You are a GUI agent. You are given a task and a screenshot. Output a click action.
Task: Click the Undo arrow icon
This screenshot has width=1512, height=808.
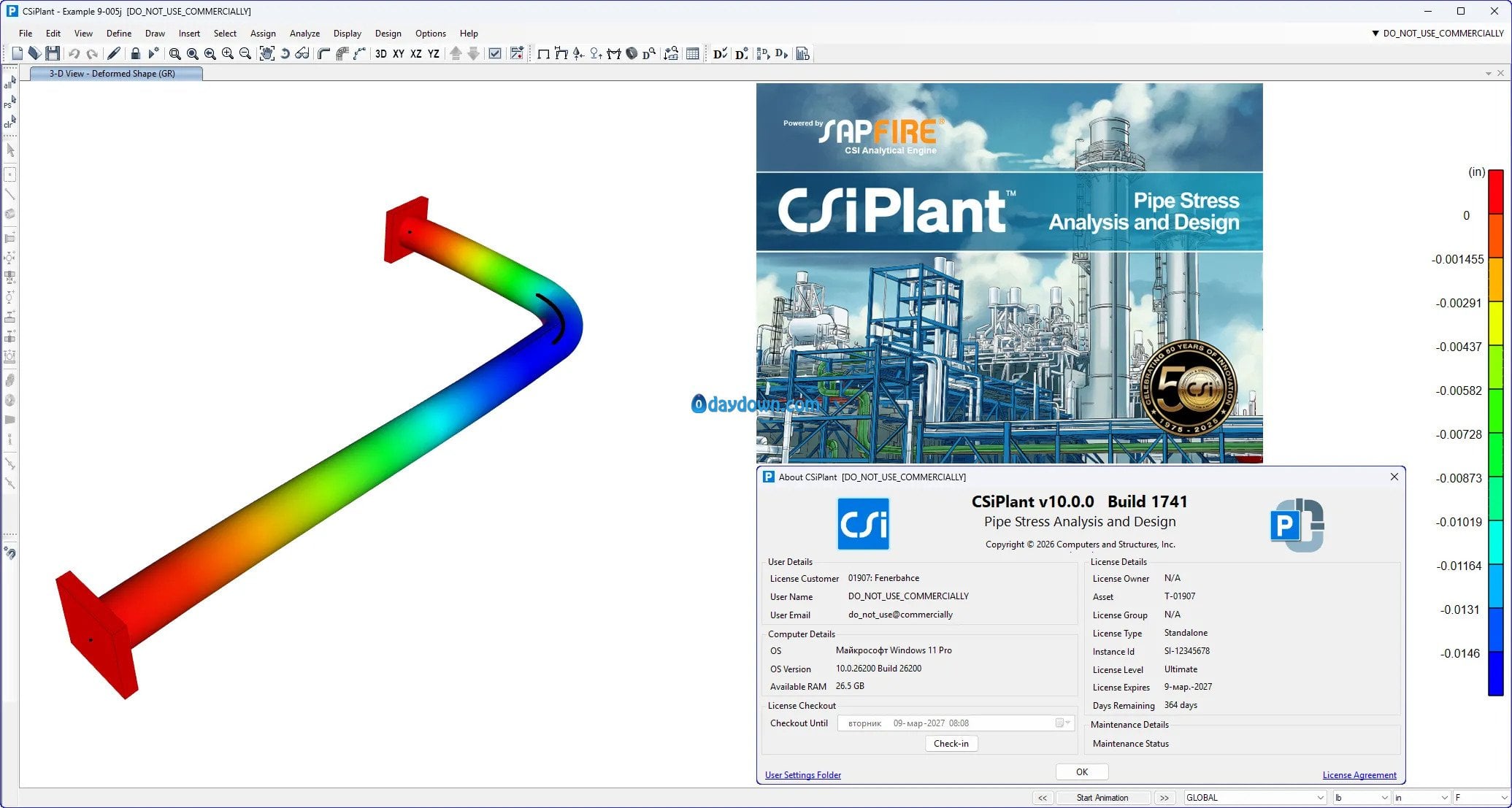[74, 53]
